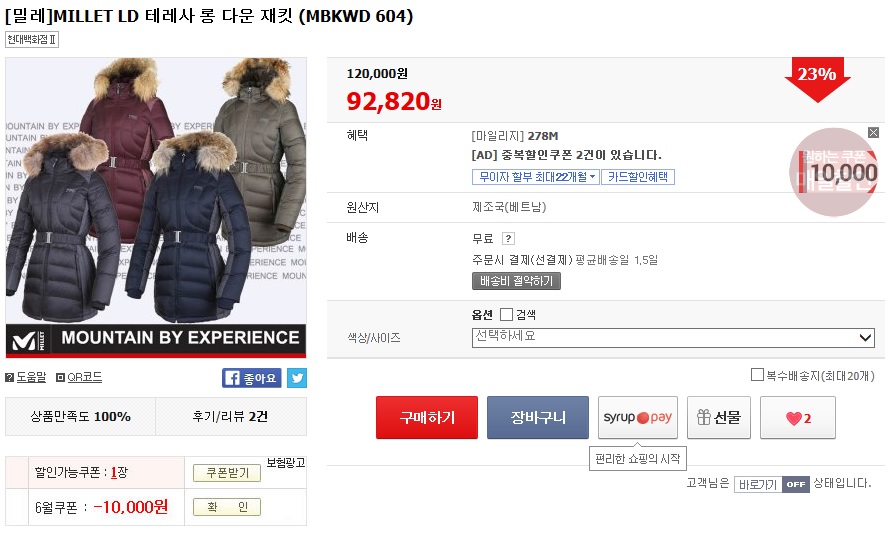Open the QR코드 link
Screen dimensions: 896x534
tap(79, 377)
